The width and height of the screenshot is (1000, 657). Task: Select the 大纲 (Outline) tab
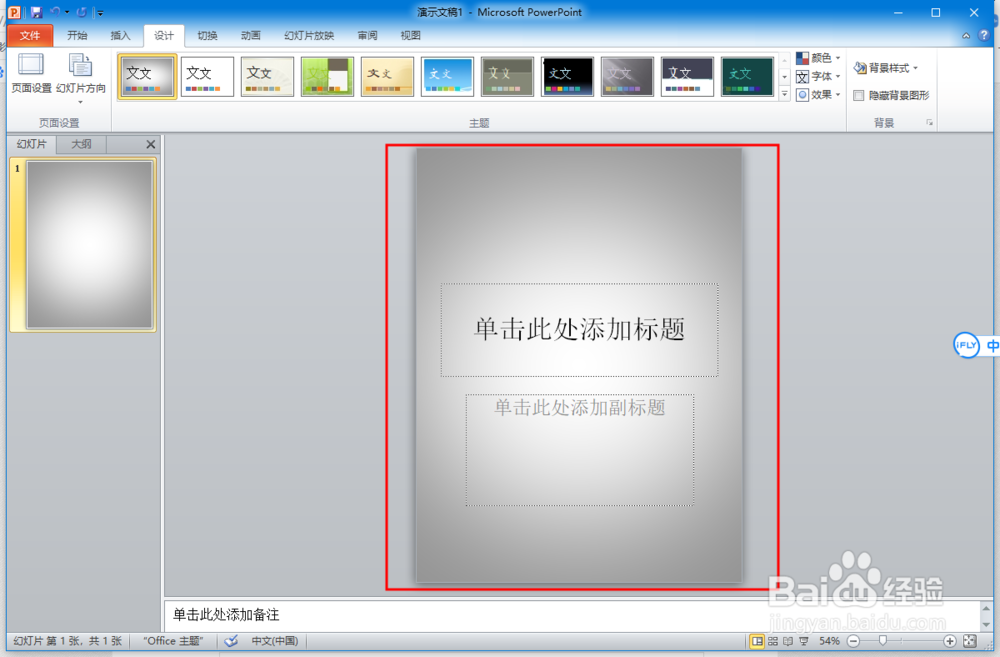pos(80,144)
